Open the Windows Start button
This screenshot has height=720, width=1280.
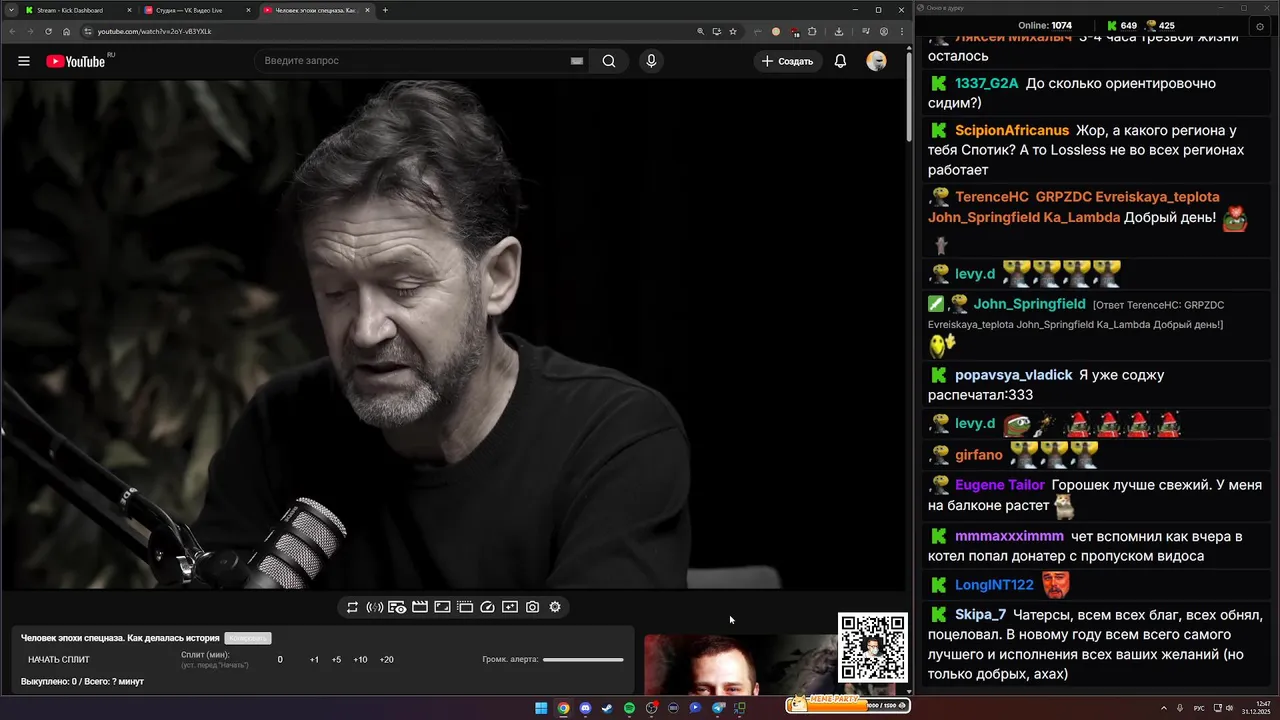[541, 708]
